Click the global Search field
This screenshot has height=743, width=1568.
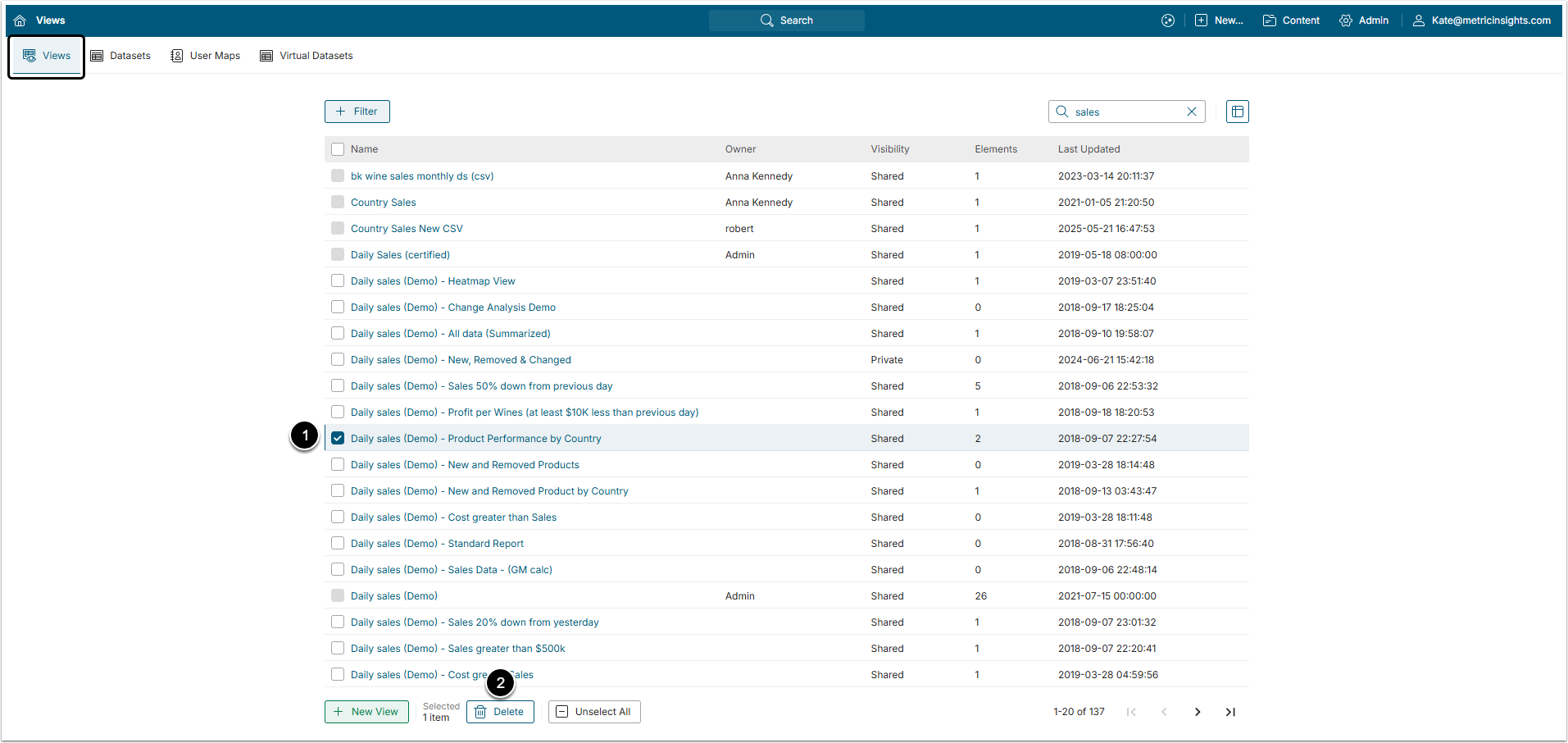[x=787, y=21]
